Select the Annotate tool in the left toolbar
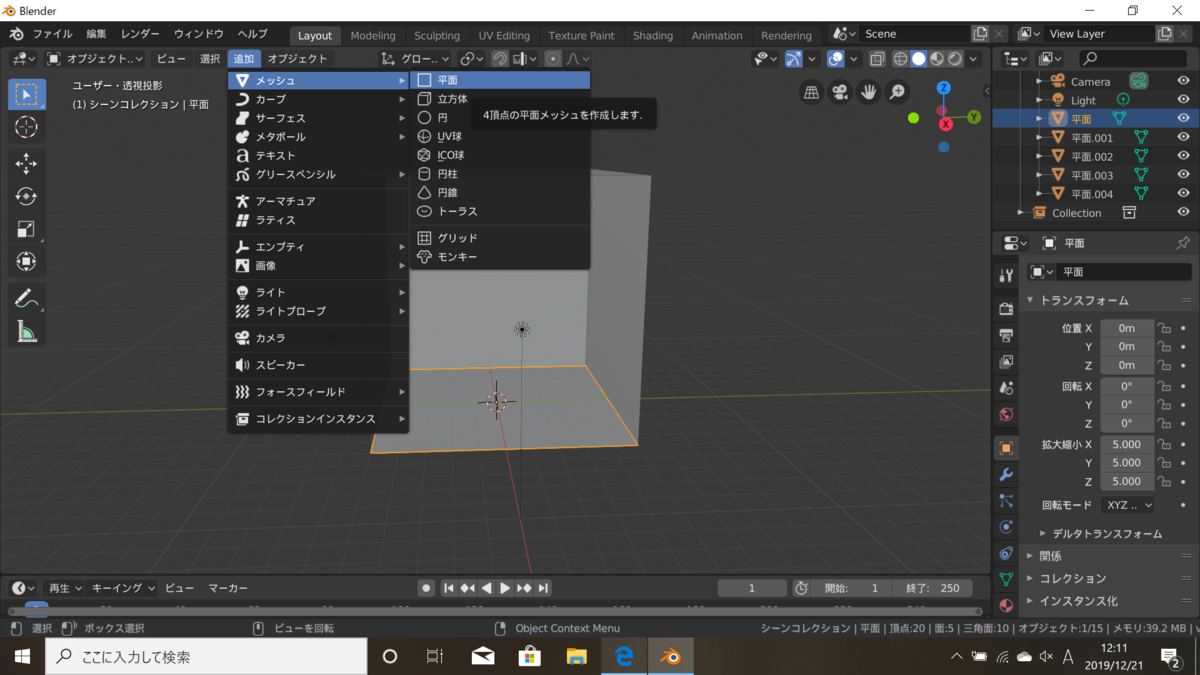 [x=26, y=296]
